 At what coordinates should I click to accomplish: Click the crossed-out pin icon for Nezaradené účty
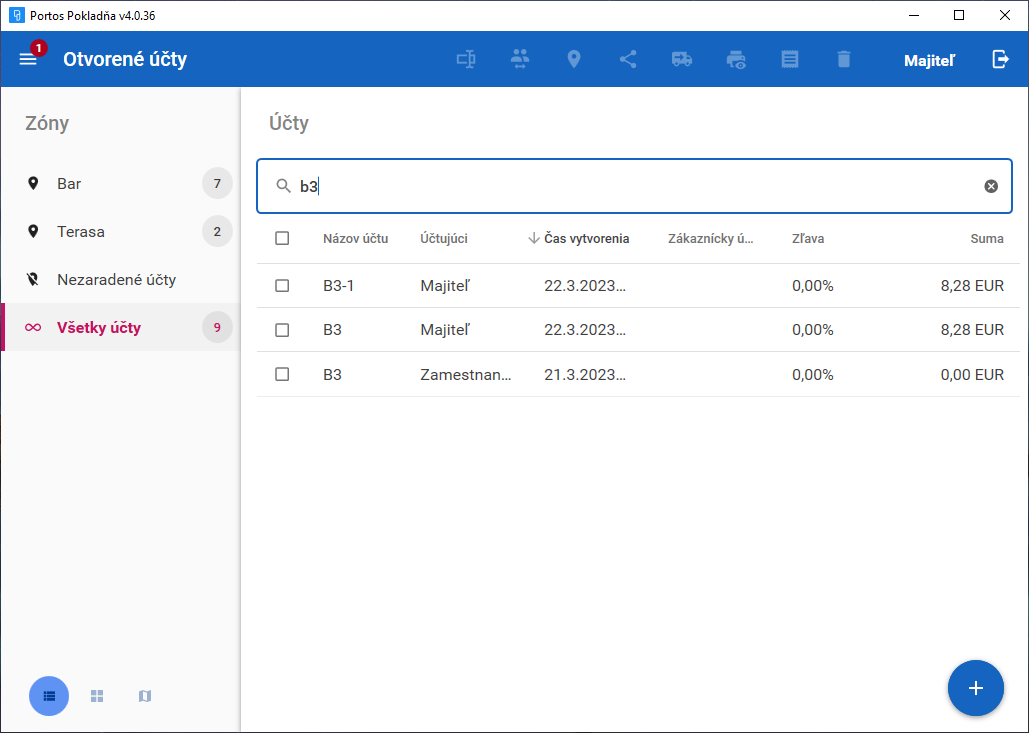33,280
